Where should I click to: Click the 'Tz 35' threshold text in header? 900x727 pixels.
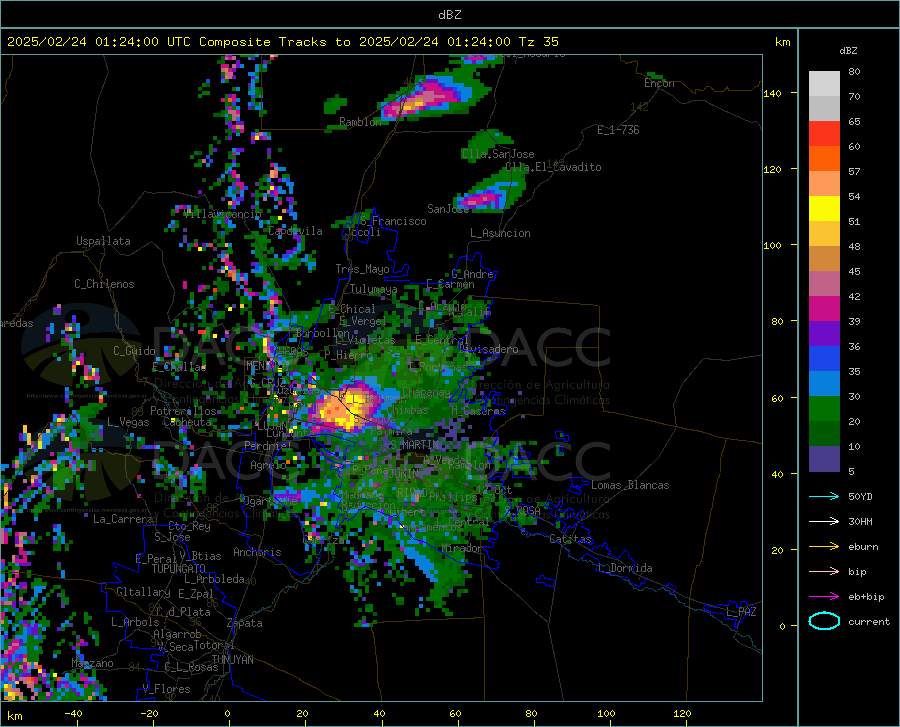click(538, 42)
